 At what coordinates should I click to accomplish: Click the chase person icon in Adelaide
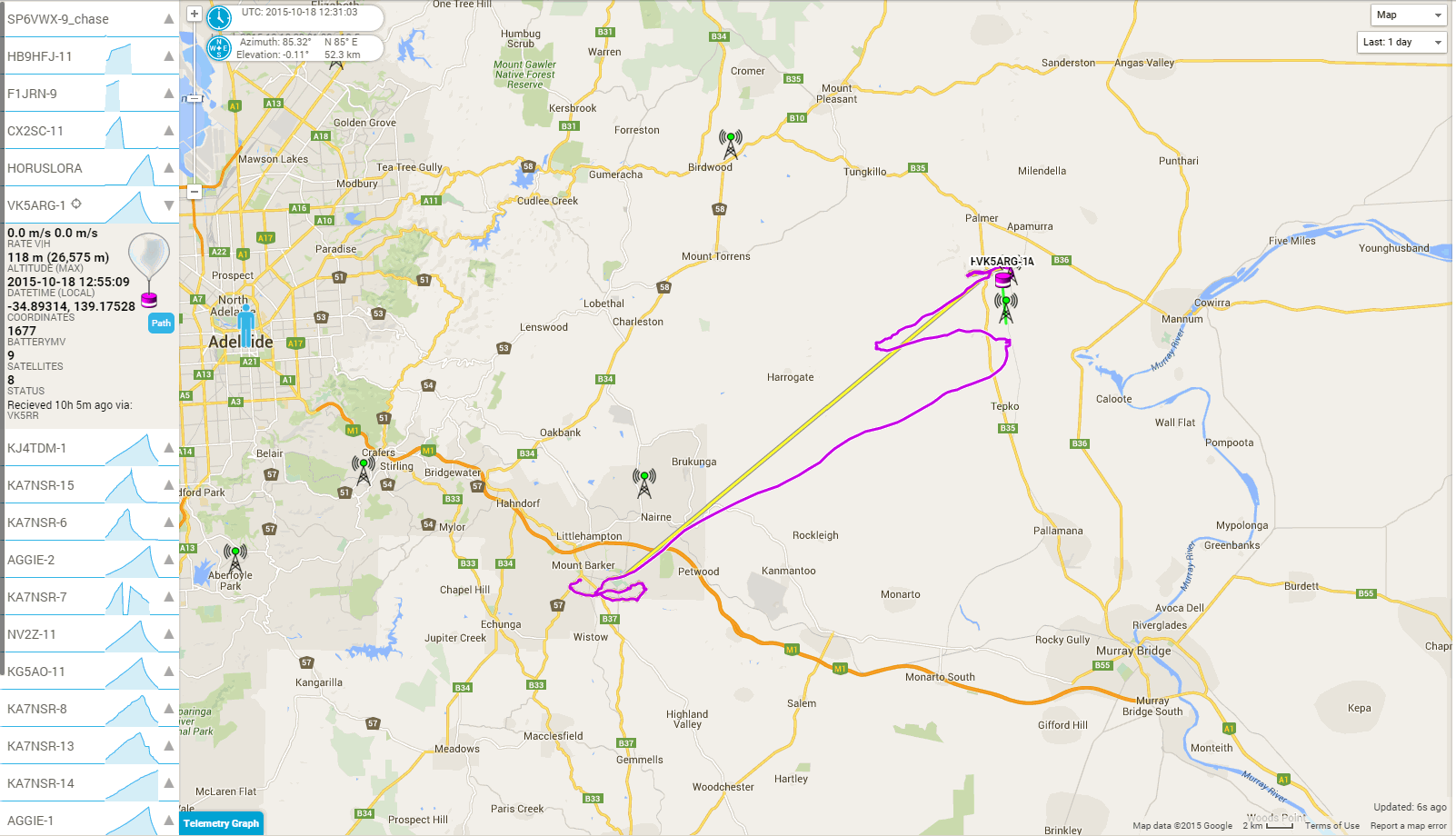(x=245, y=325)
